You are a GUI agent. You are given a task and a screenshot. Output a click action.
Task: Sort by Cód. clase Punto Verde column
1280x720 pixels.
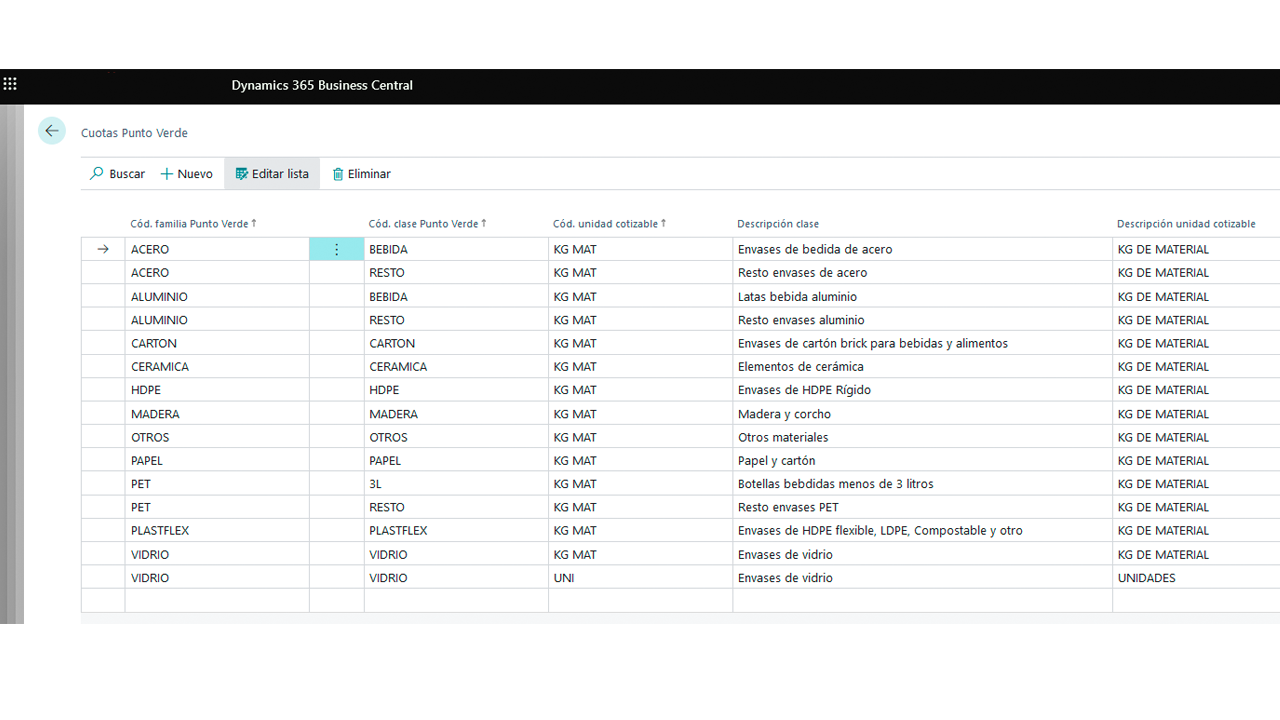coord(428,224)
